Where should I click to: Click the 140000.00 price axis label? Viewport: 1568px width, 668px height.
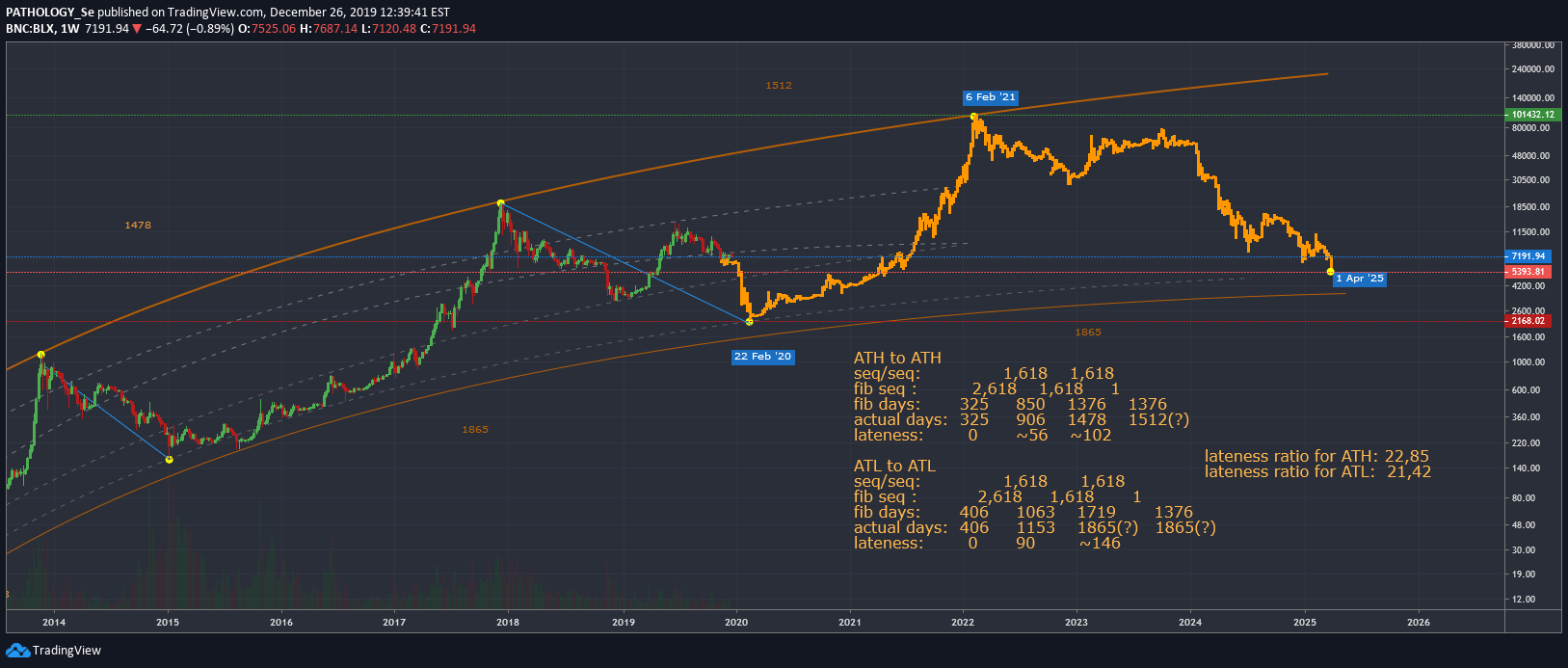click(x=1533, y=98)
